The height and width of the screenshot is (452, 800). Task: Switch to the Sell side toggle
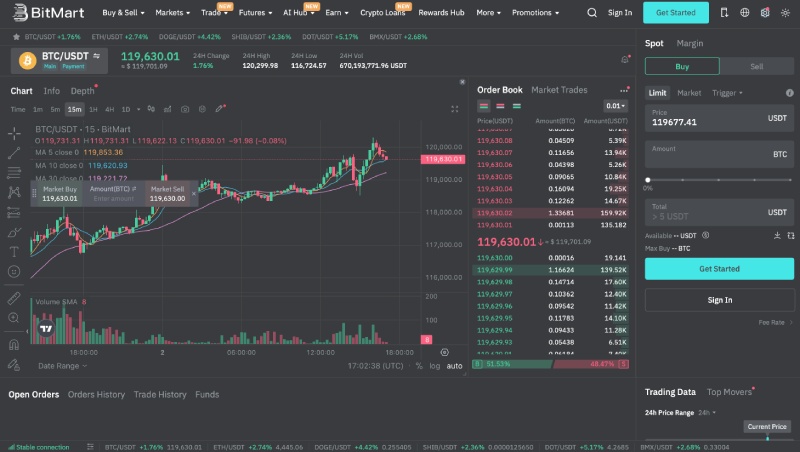[756, 66]
